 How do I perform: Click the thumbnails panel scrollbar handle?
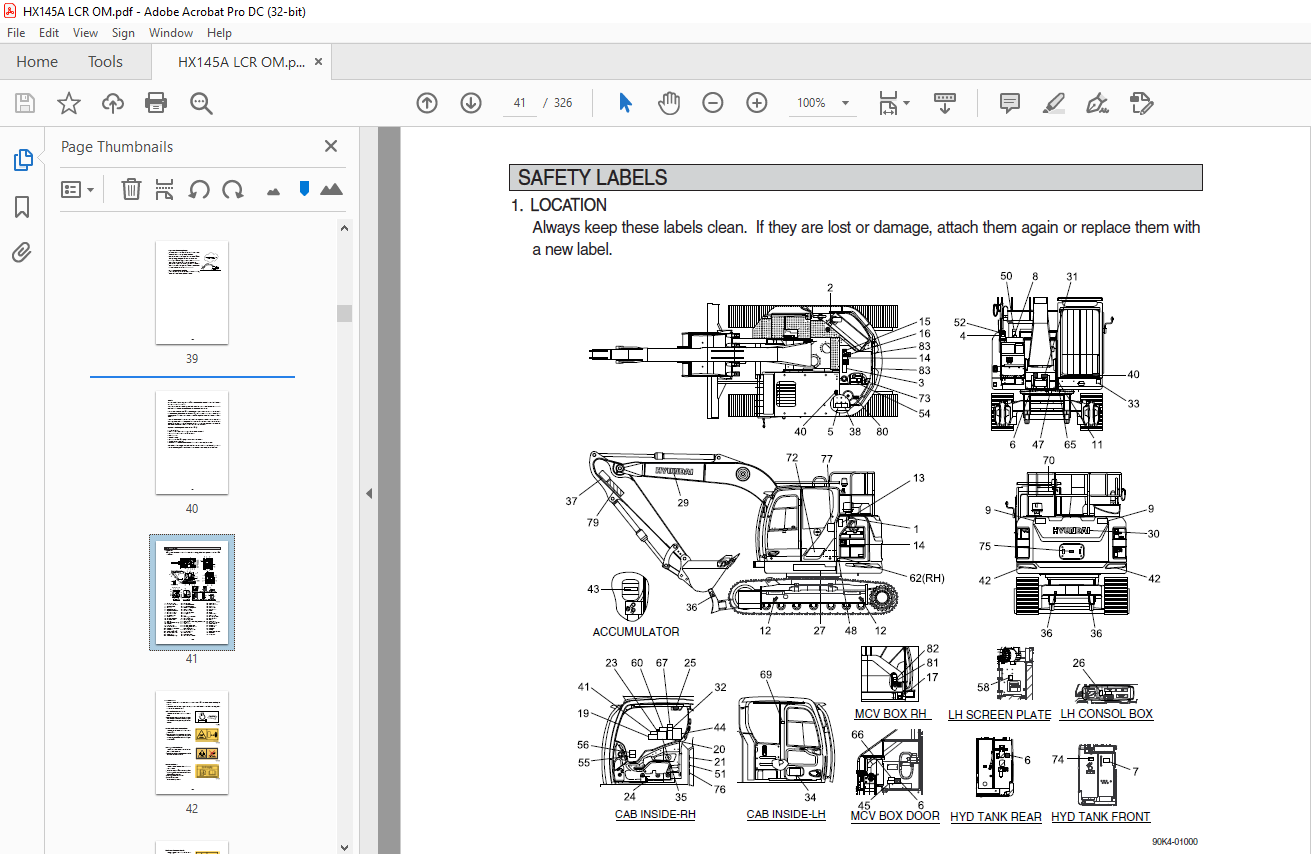(345, 313)
